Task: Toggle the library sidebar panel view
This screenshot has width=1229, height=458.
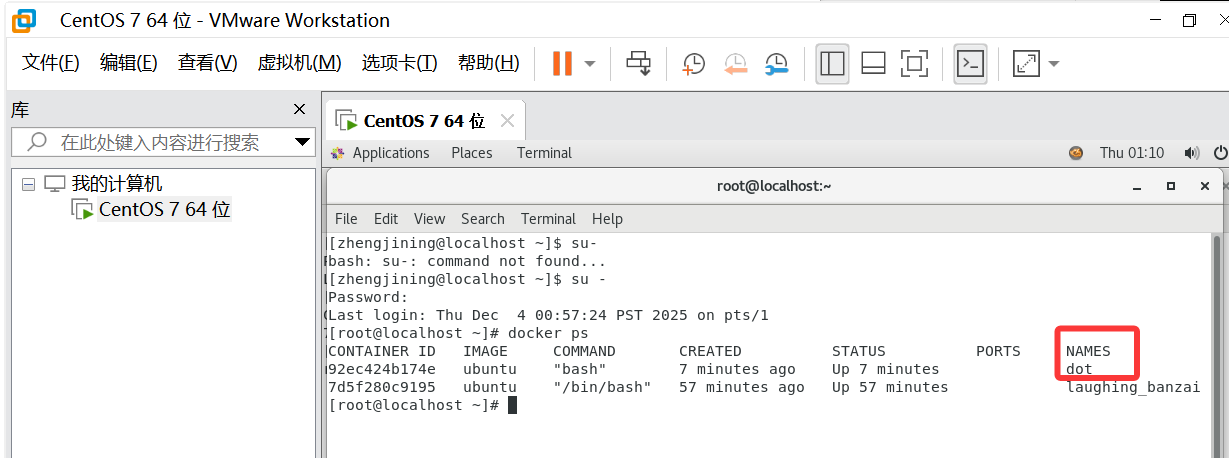Action: pos(832,63)
